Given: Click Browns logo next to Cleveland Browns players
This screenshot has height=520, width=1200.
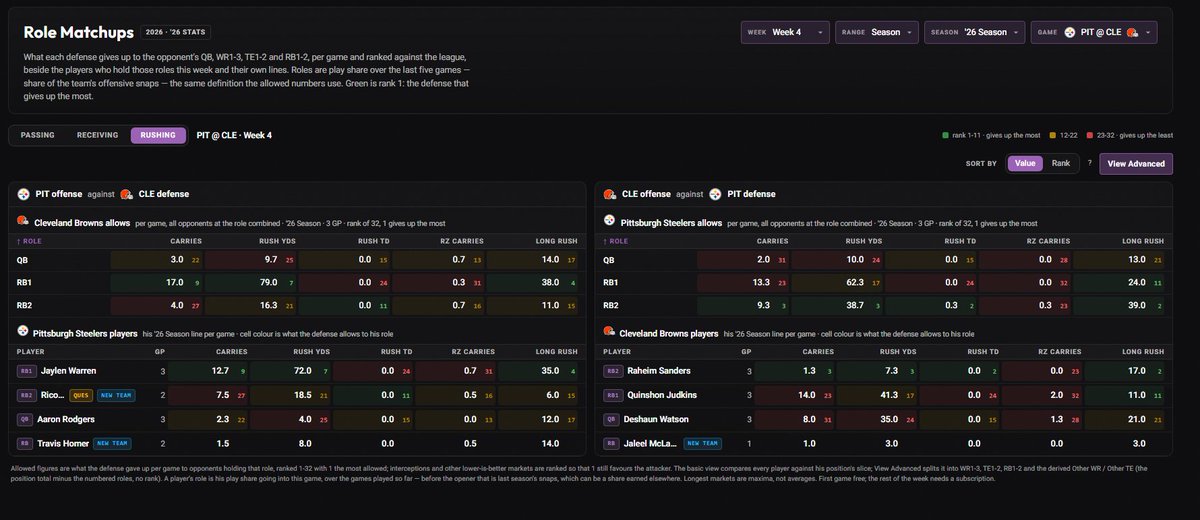Looking at the screenshot, I should pos(609,330).
